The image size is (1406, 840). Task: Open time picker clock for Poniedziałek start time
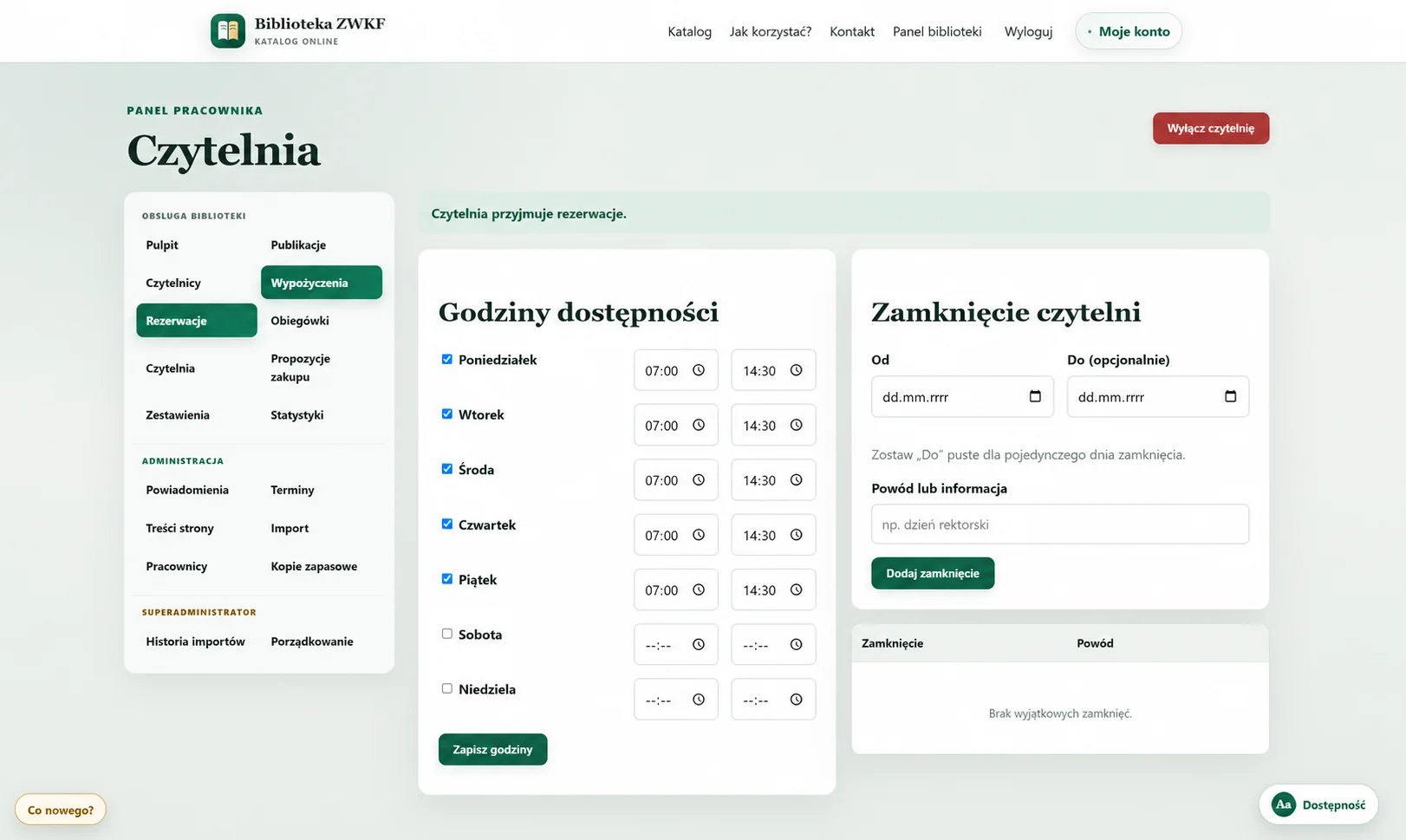(699, 370)
